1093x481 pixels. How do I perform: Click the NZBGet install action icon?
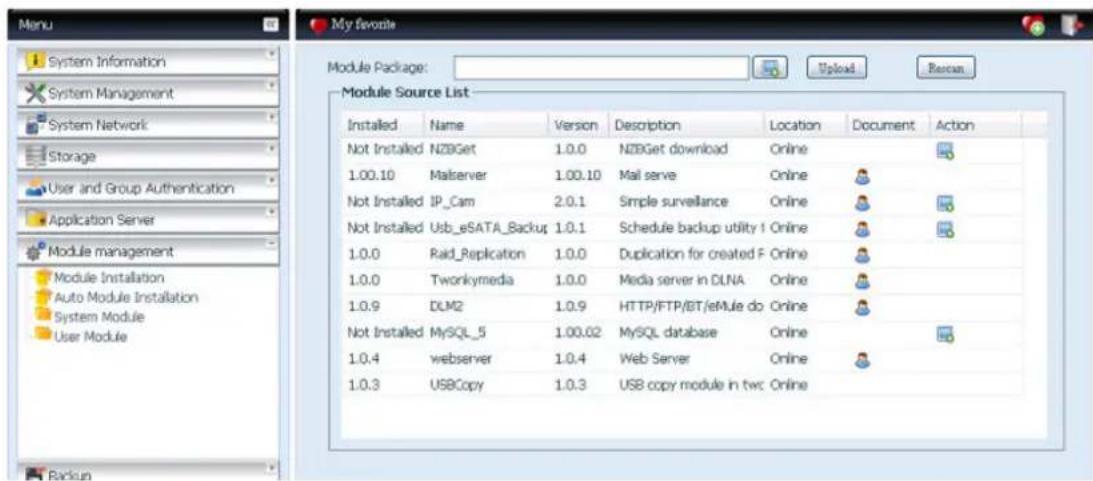tap(945, 150)
